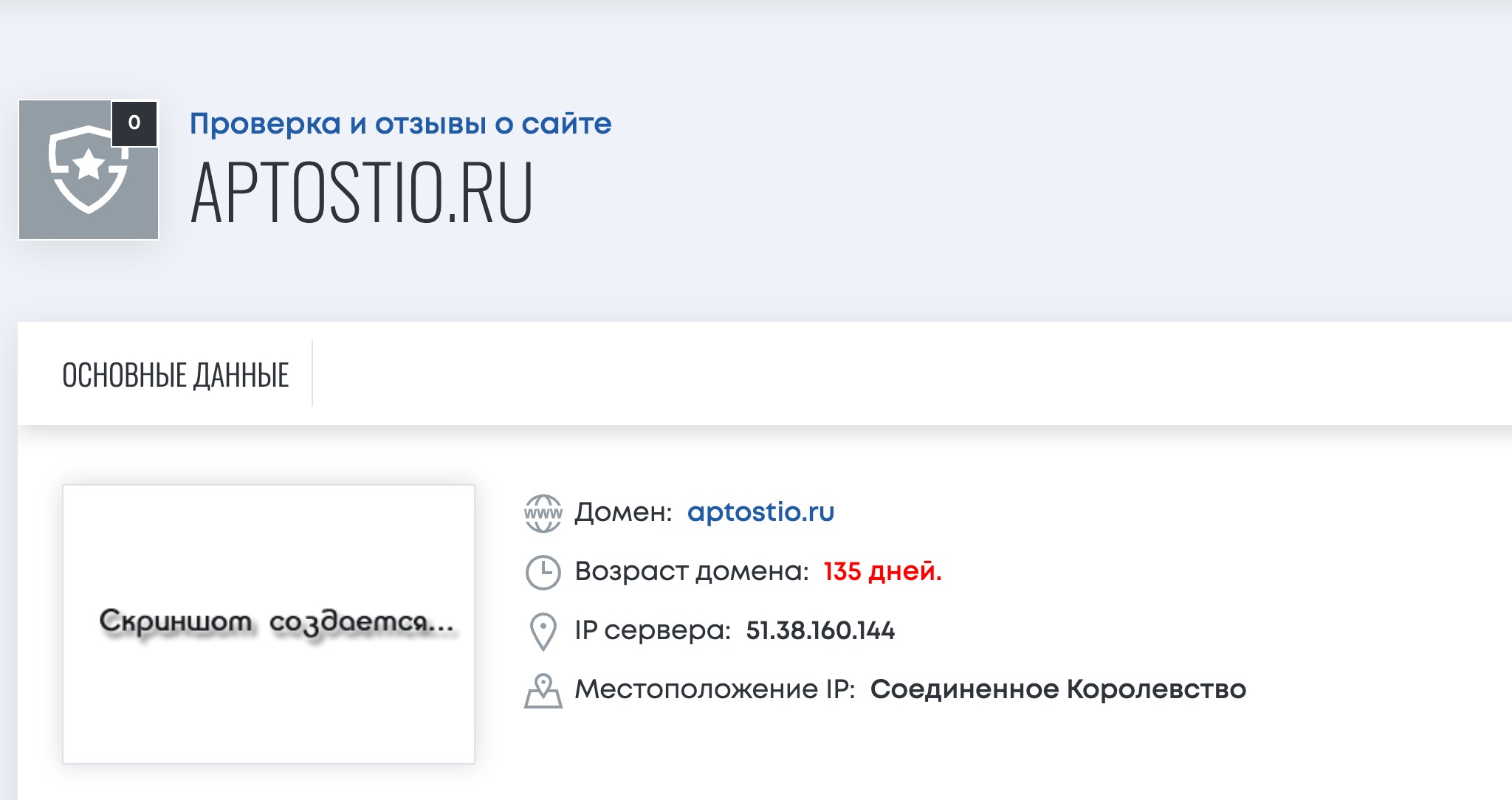Click the clock icon beside Возраст домена
Screen dimensions: 1512x800
click(543, 572)
